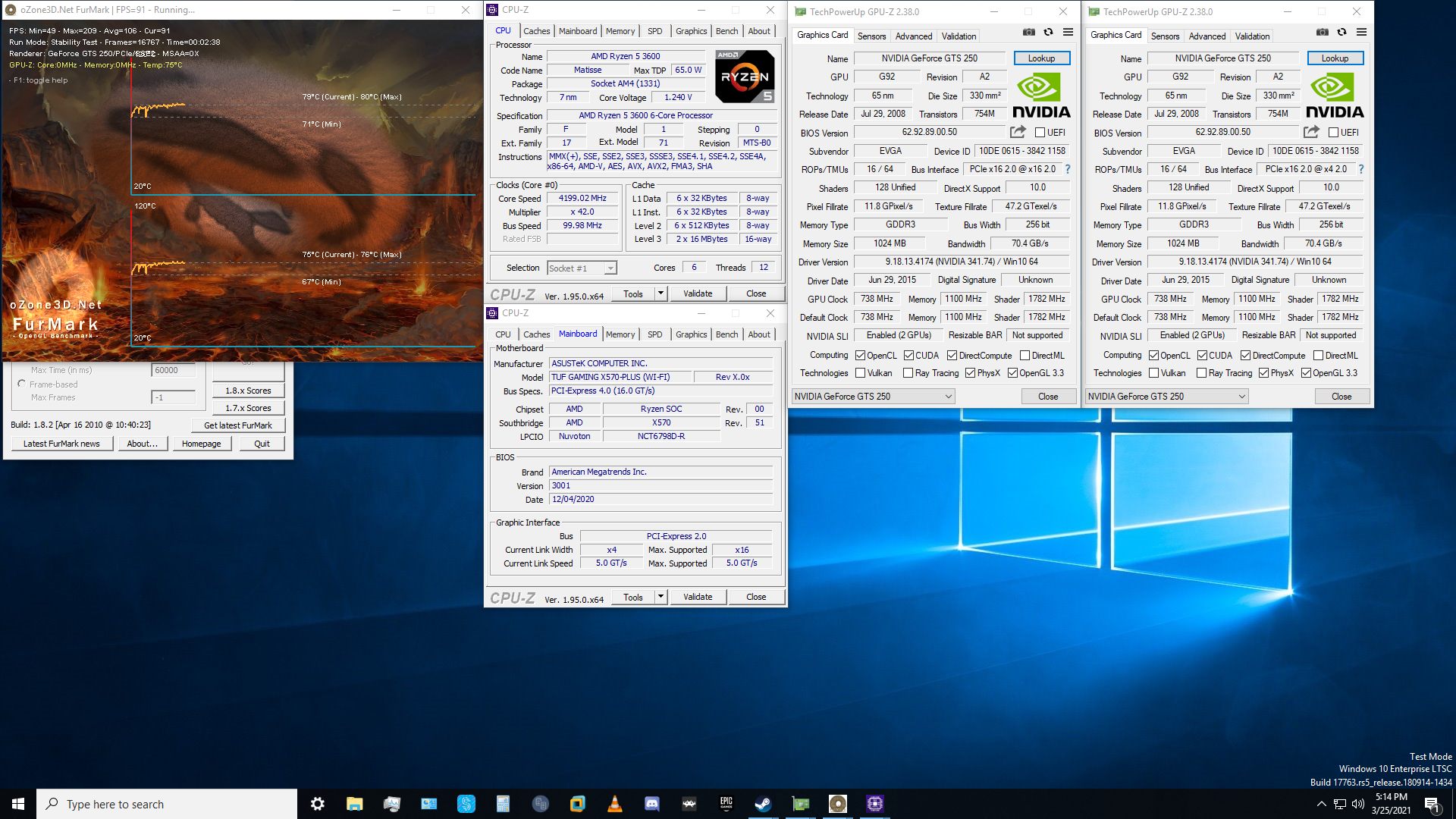Click the Homepage button in FurMark

[201, 444]
